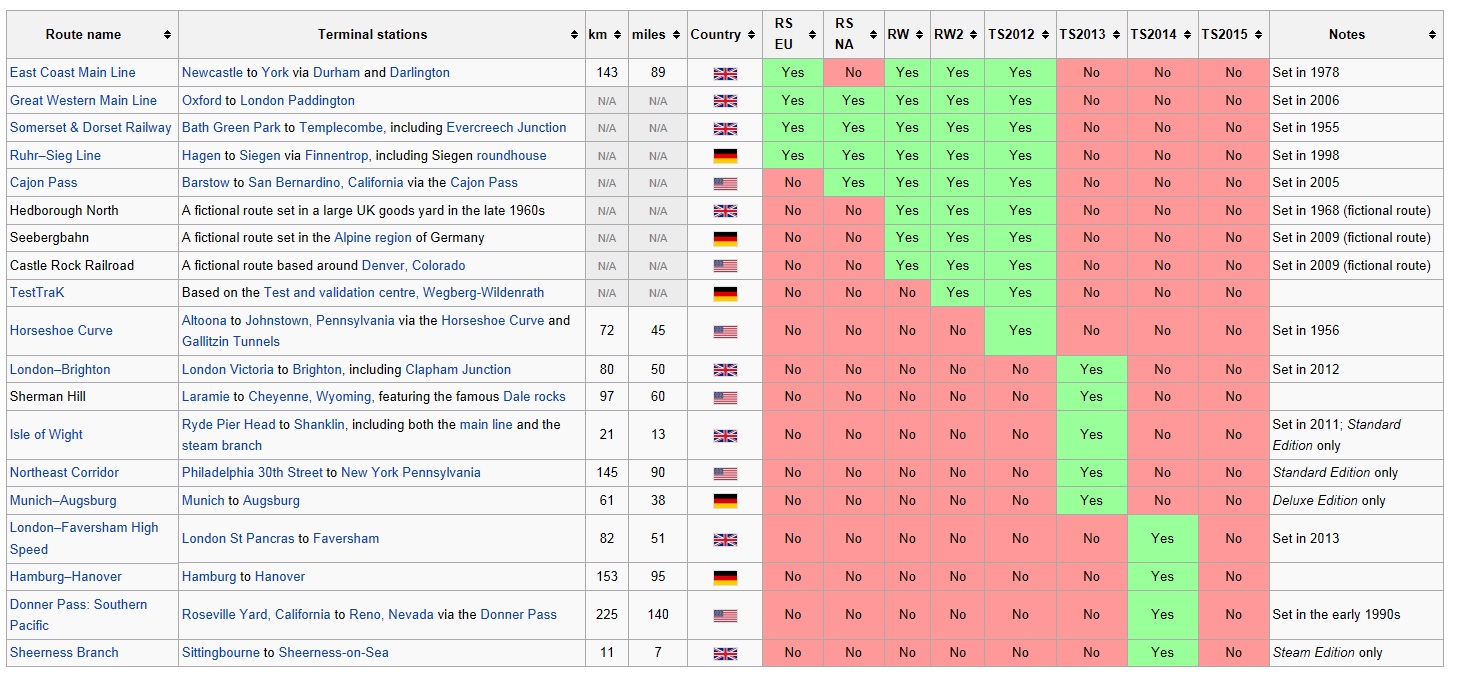Open Philadelphia 30th Street link

point(252,472)
